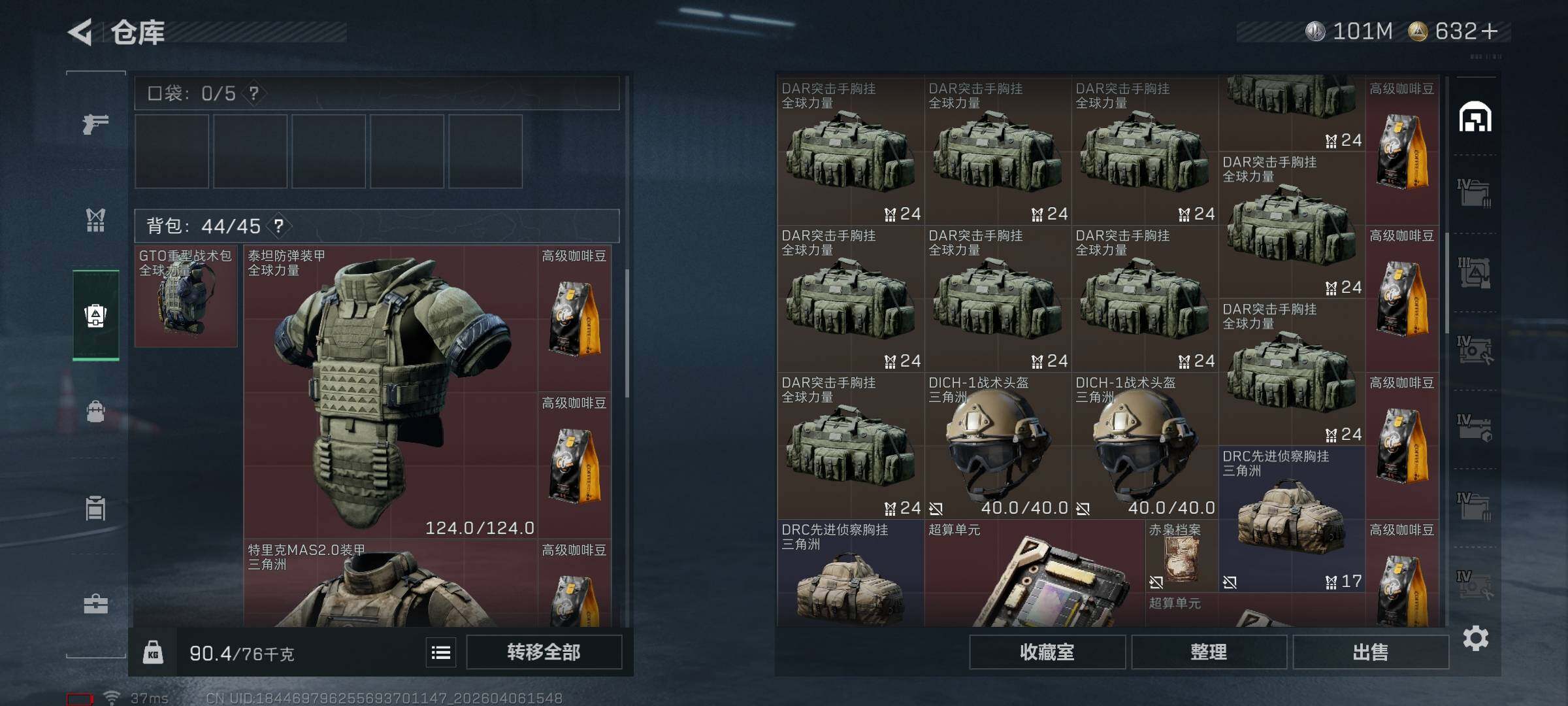The width and height of the screenshot is (1568, 706).
Task: Open the weapons pistol category tab
Action: tap(95, 124)
